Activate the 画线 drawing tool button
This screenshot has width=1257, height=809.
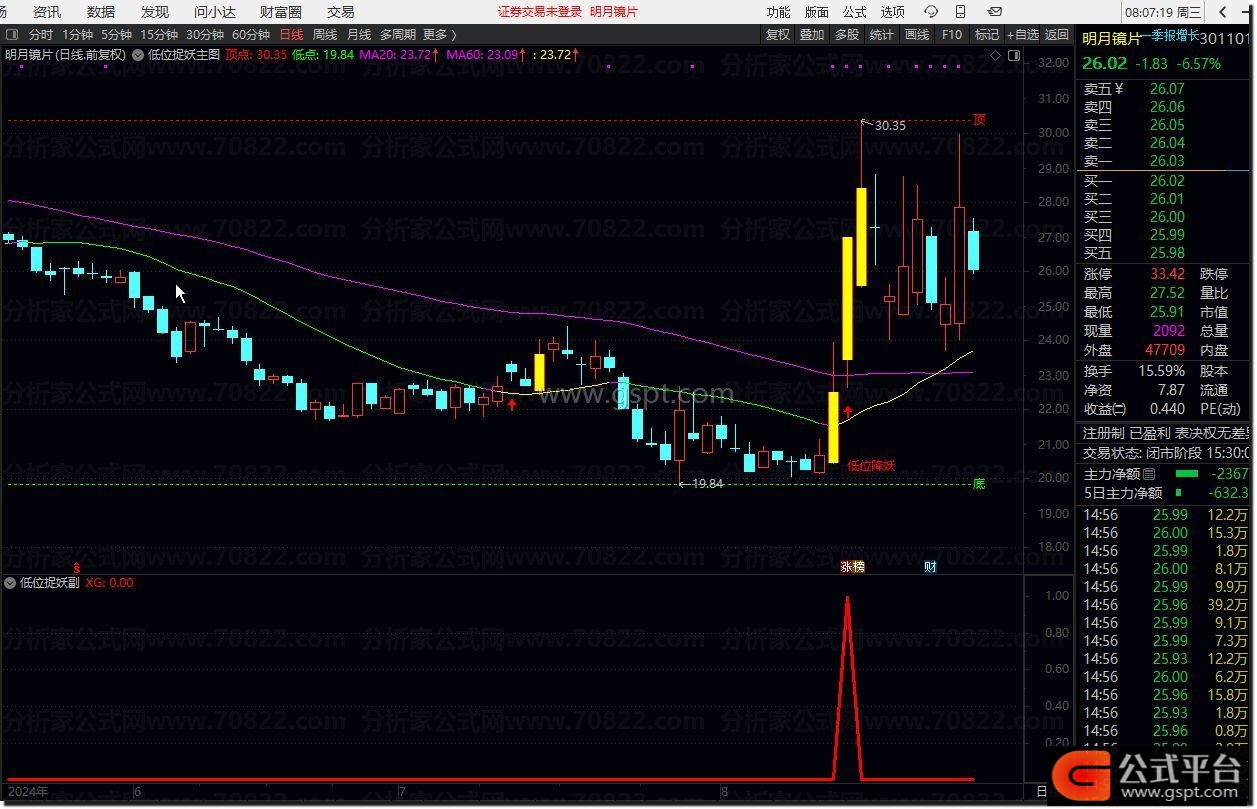917,34
